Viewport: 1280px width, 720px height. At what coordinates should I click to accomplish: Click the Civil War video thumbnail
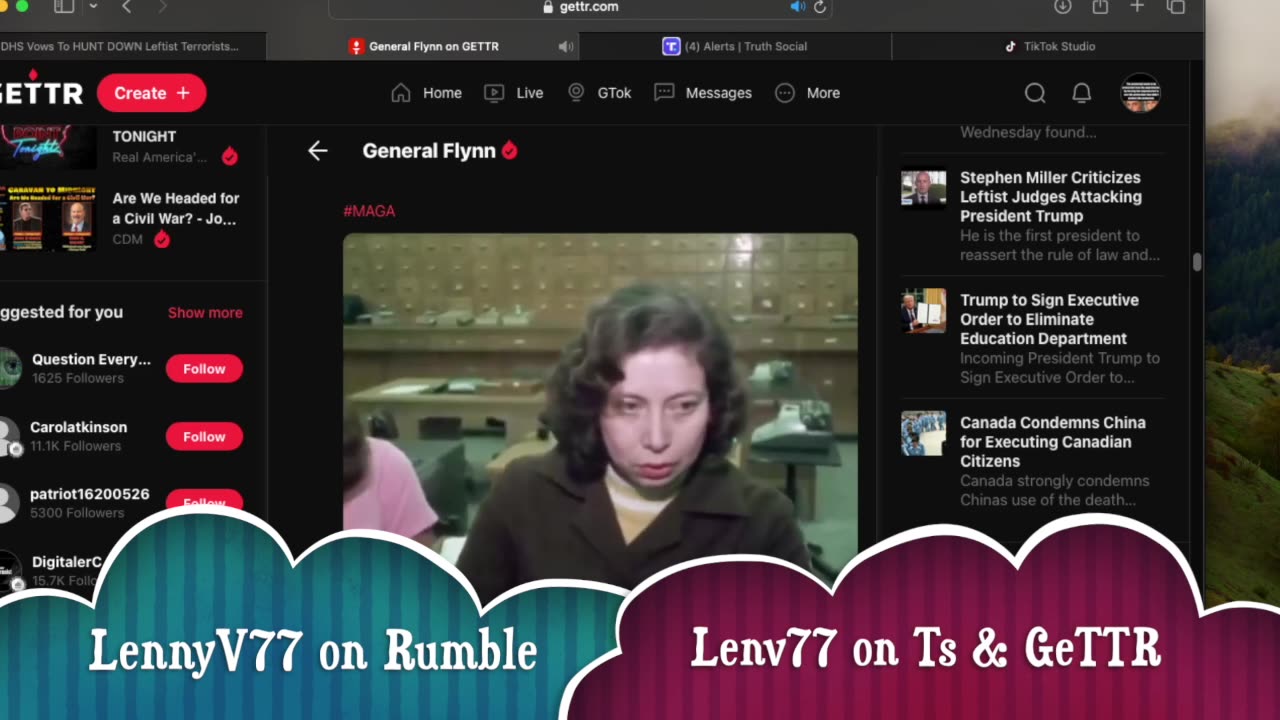click(49, 218)
